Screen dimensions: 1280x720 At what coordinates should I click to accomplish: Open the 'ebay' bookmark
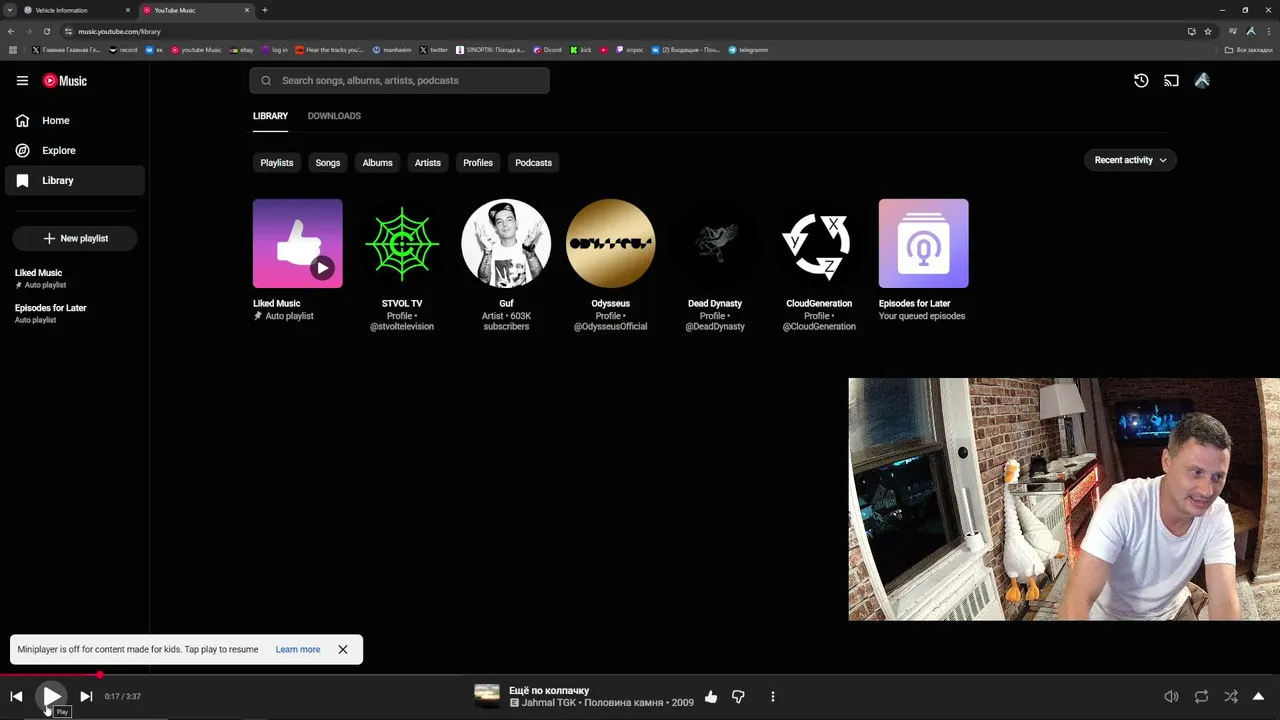point(241,50)
